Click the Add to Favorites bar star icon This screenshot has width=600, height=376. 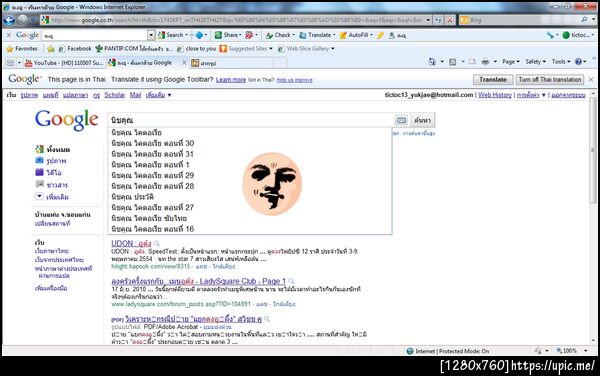pos(51,49)
